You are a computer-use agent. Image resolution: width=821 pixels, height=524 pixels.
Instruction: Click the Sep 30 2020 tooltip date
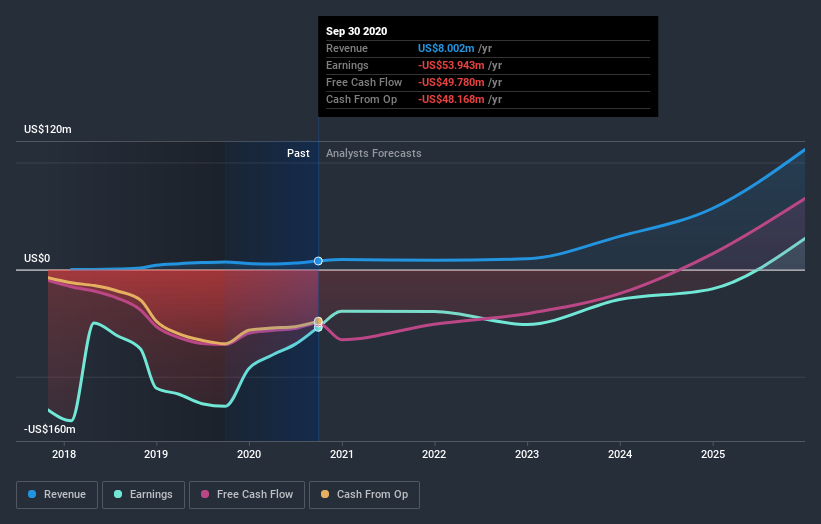[357, 31]
